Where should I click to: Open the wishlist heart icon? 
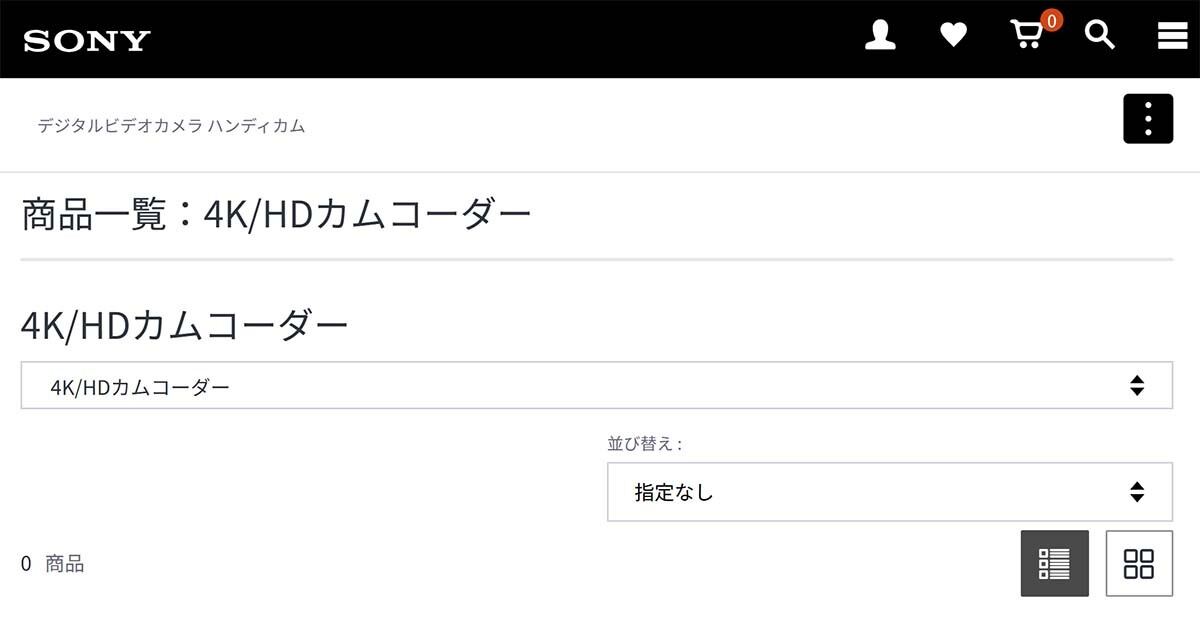point(954,37)
